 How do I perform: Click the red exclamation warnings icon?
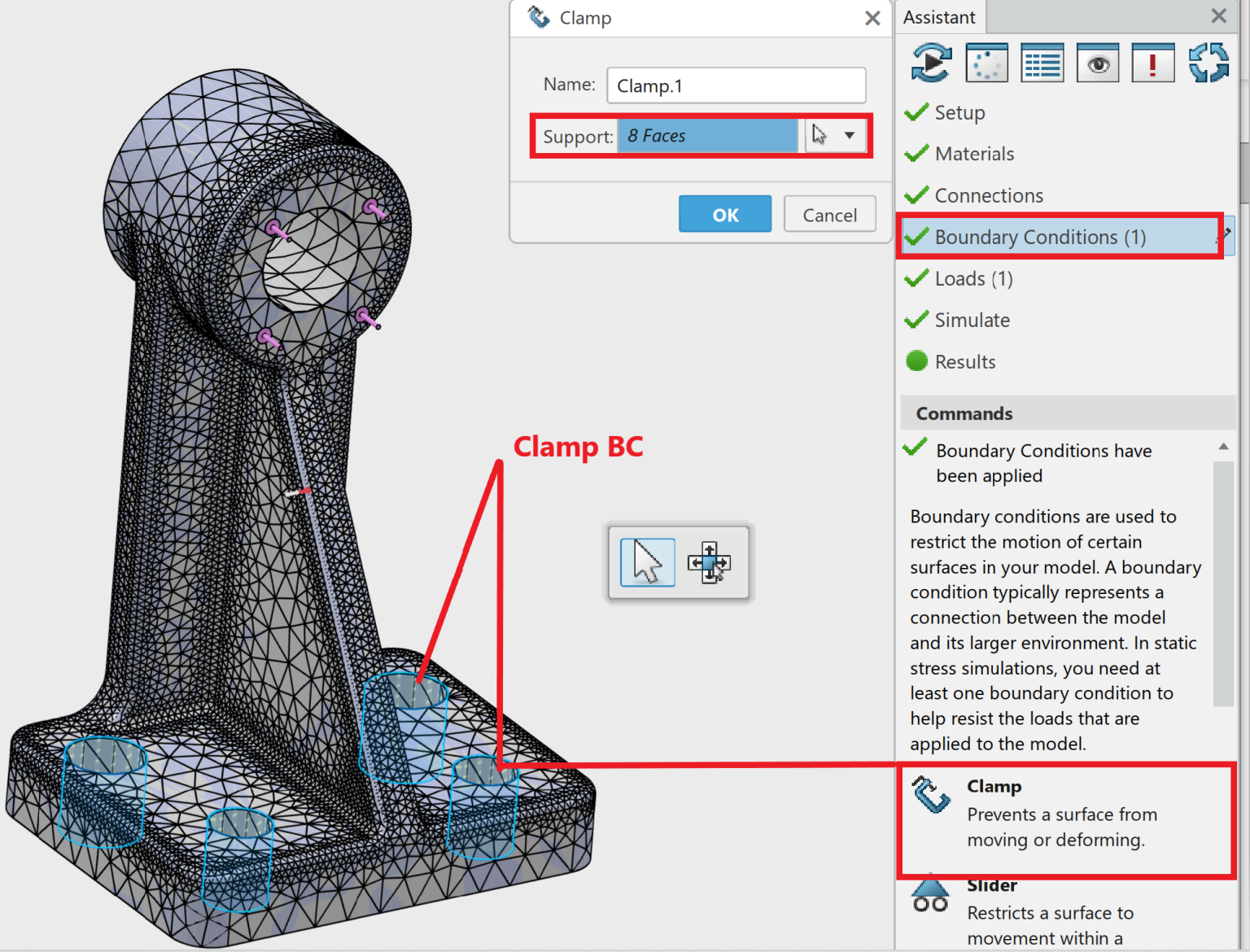coord(1153,63)
